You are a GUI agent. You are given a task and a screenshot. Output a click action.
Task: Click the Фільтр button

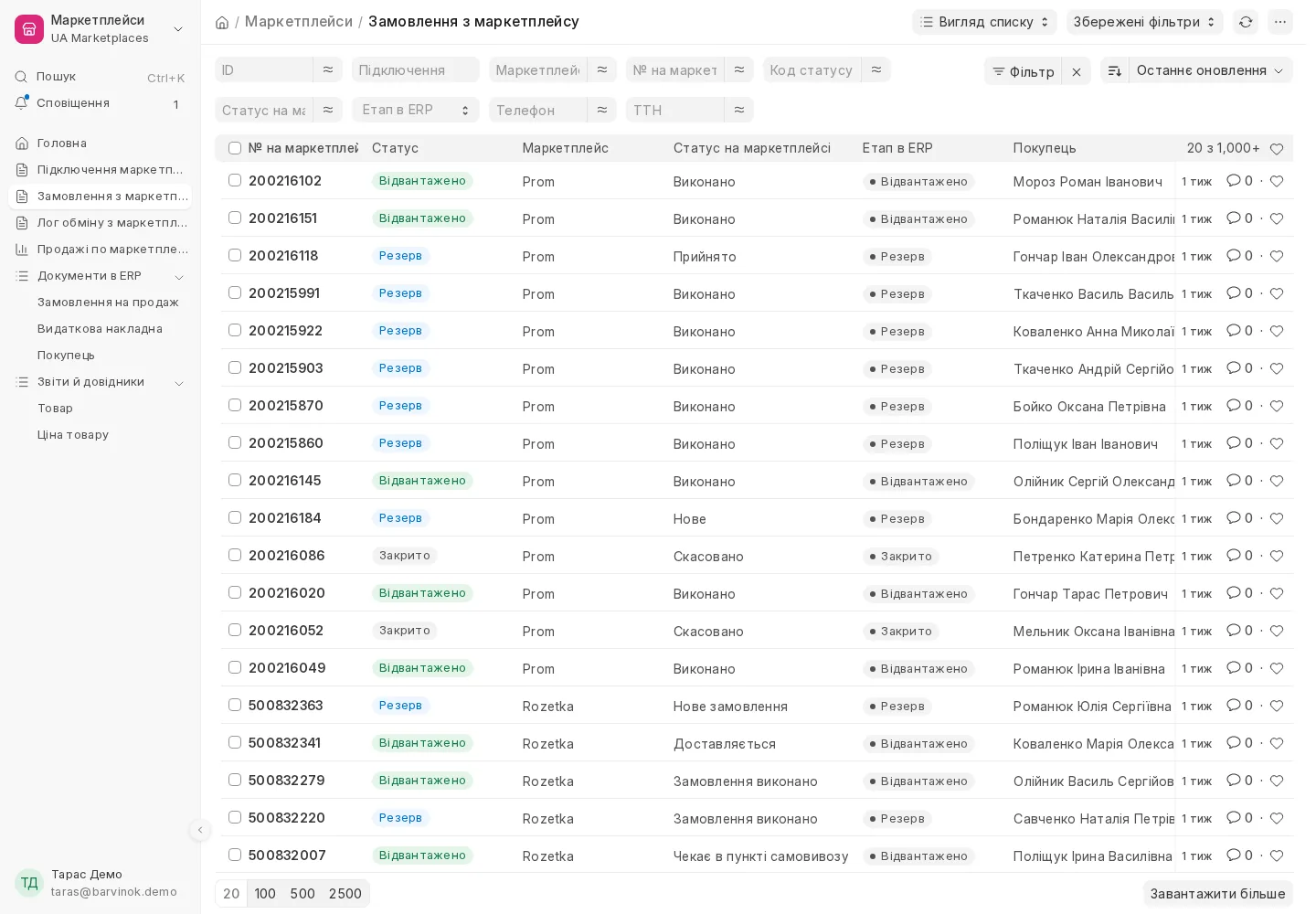click(1023, 71)
